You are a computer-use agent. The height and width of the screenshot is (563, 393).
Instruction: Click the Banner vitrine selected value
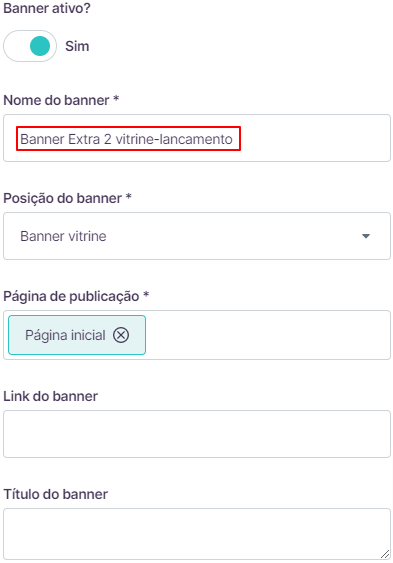coord(63,236)
